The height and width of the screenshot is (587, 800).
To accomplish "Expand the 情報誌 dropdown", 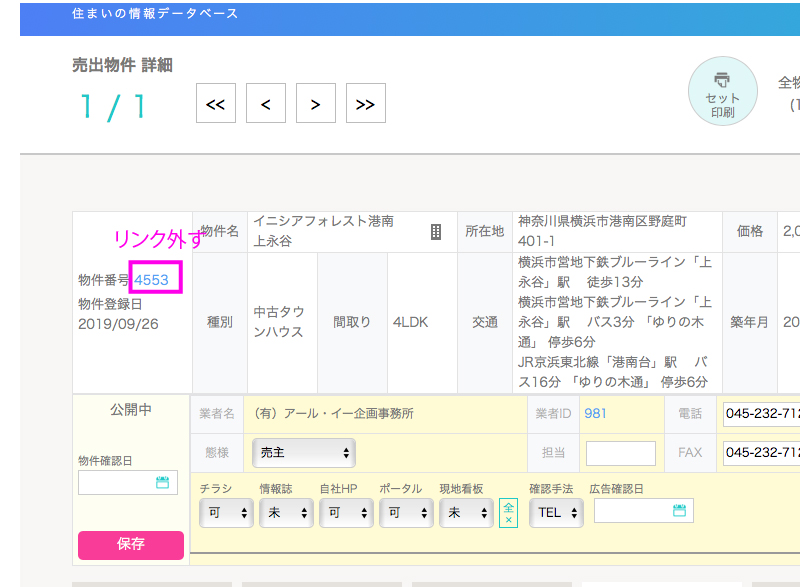I will 286,513.
